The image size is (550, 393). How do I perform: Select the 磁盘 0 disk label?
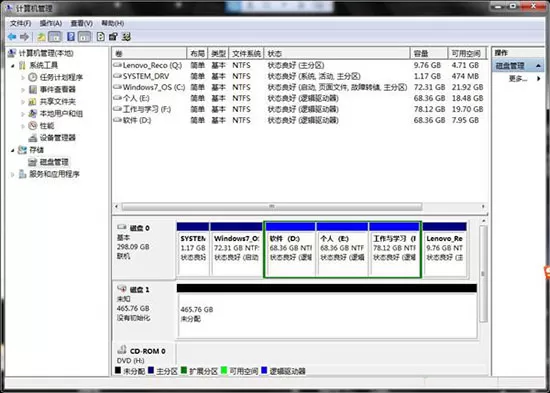[x=140, y=228]
